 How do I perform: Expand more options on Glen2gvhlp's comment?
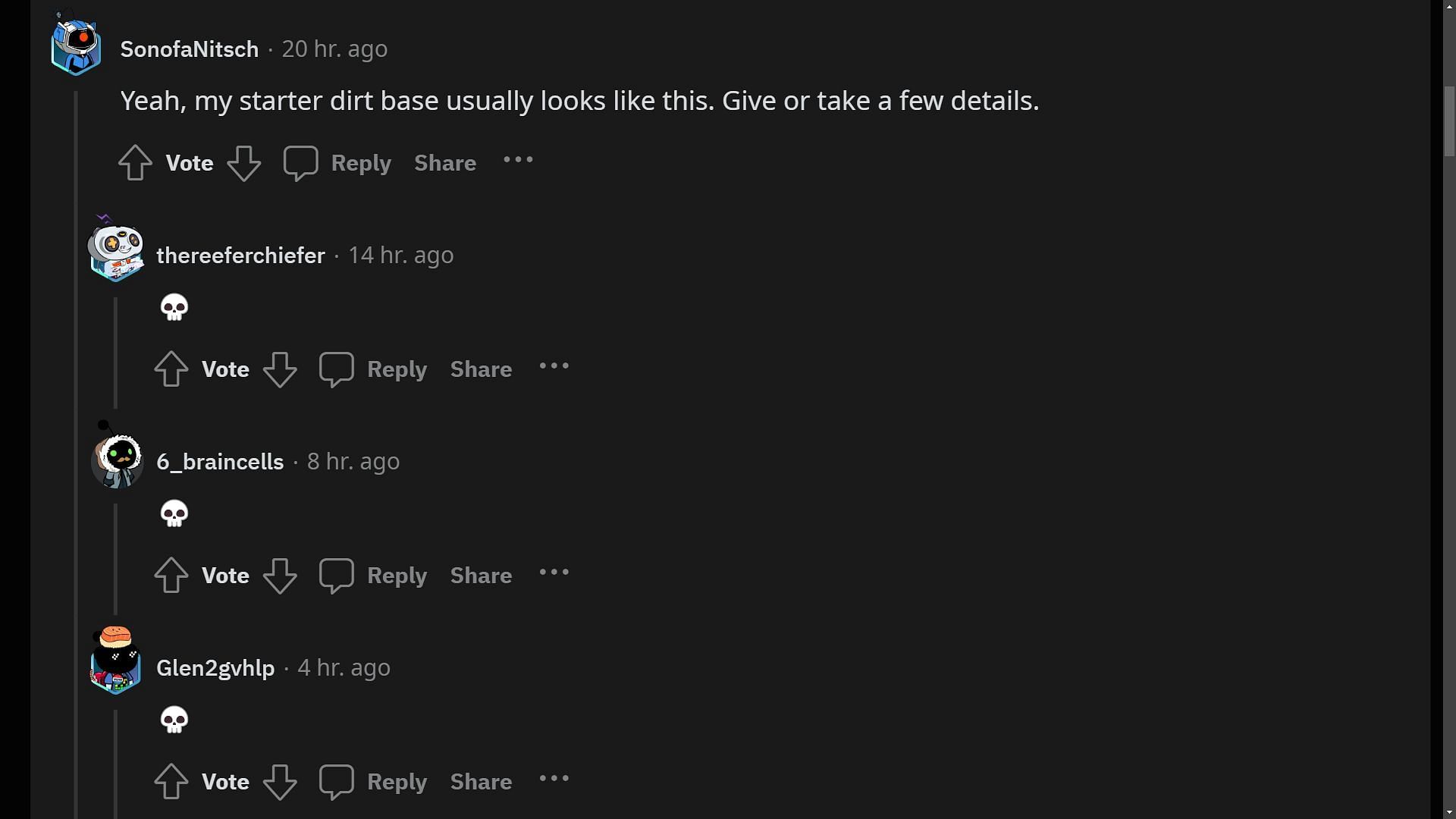pyautogui.click(x=554, y=780)
